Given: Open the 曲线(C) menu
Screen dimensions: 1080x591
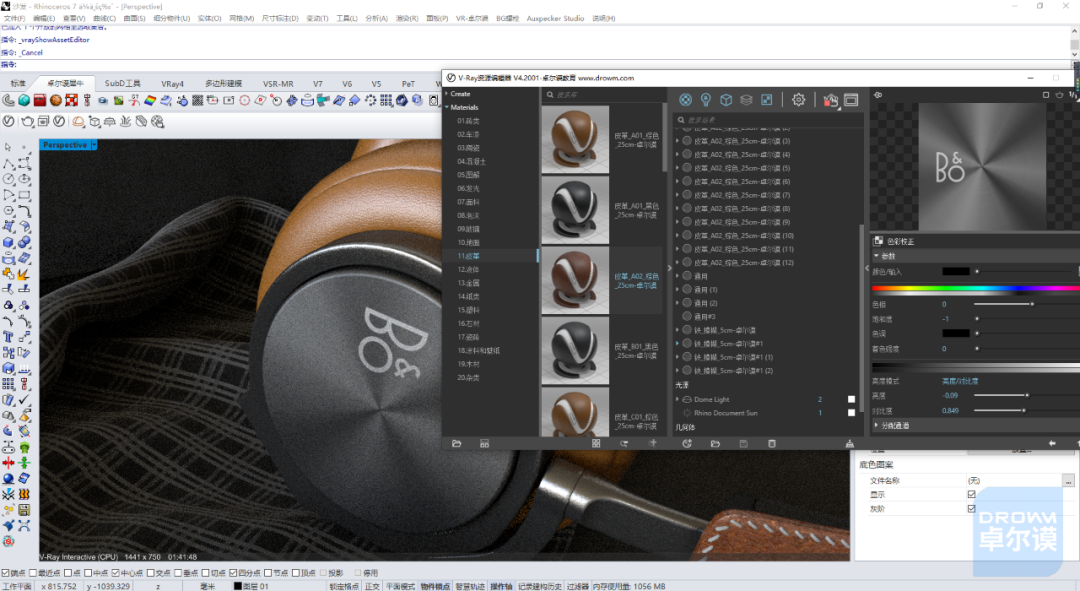Looking at the screenshot, I should click(104, 19).
